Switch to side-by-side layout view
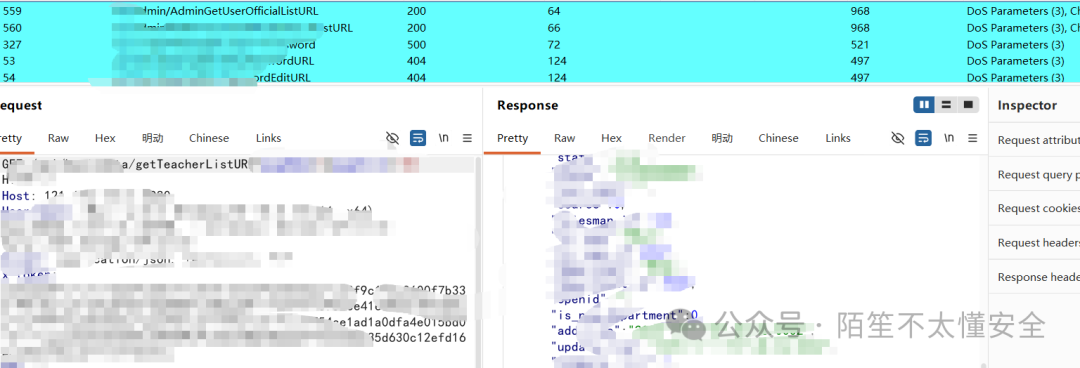Viewport: 1080px width, 368px height. (x=924, y=105)
